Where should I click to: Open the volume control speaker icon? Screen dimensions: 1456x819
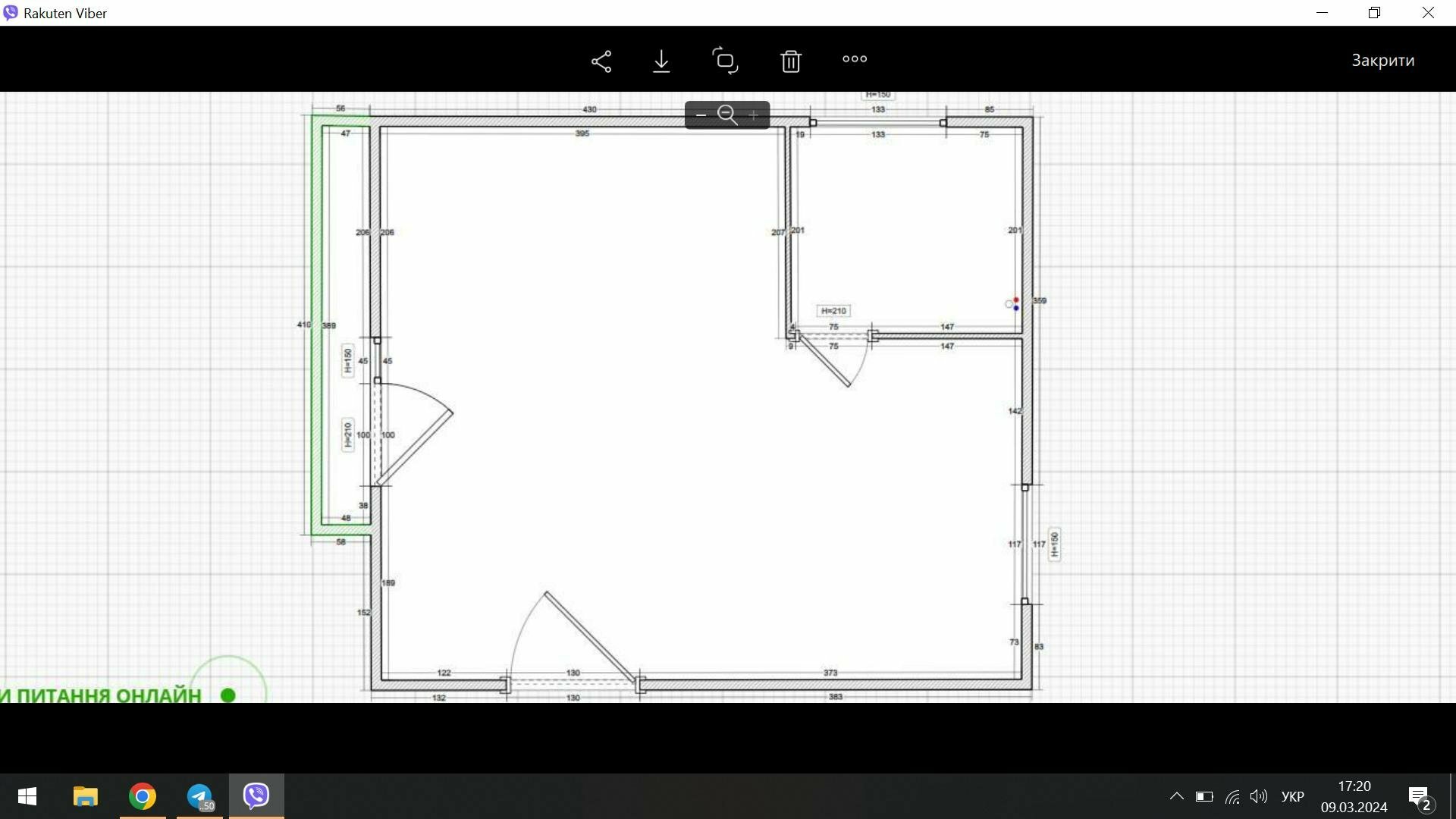(1259, 797)
